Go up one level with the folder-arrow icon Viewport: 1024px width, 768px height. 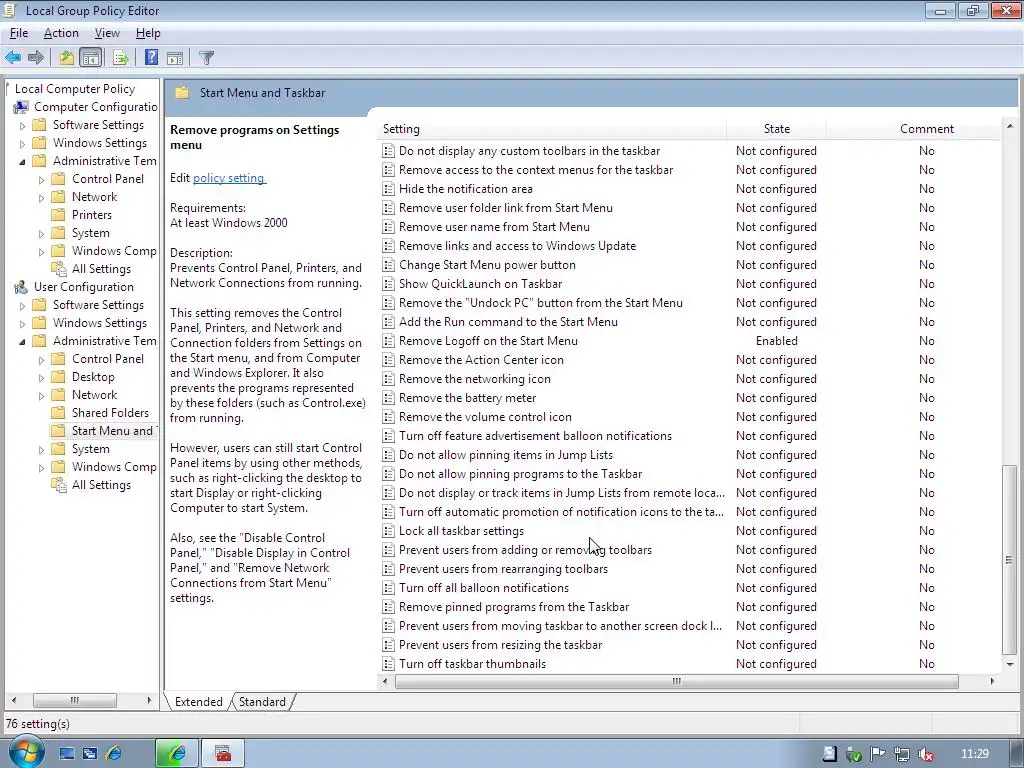67,57
